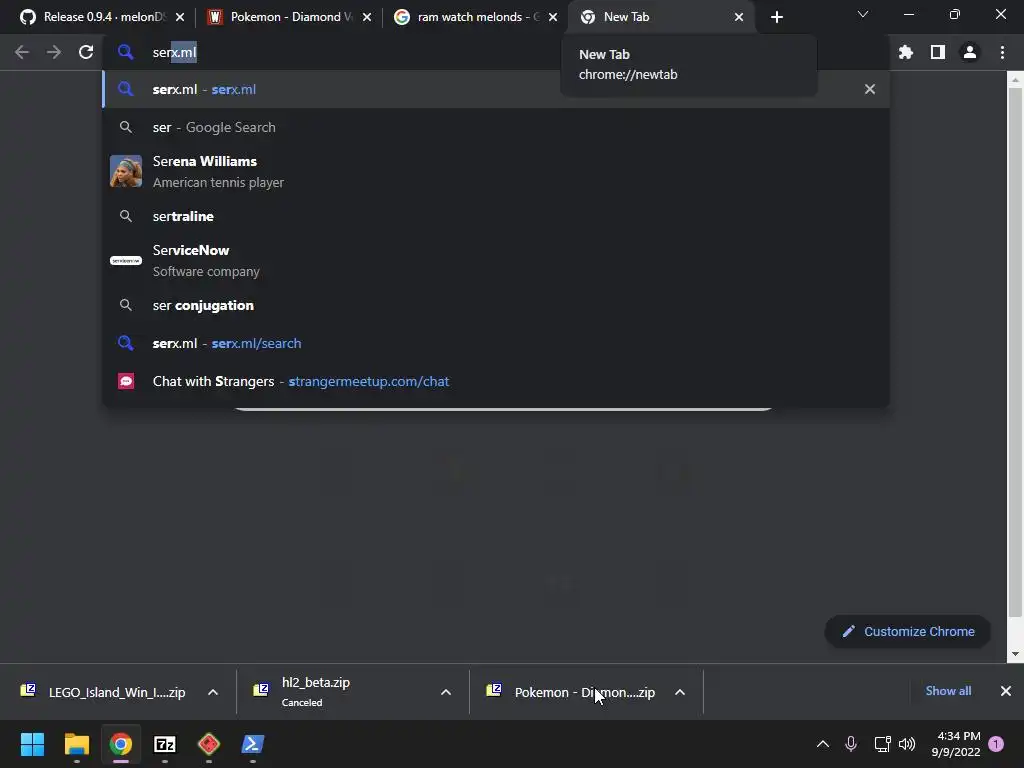This screenshot has width=1024, height=768.
Task: Open File Explorer from taskbar
Action: click(x=76, y=744)
